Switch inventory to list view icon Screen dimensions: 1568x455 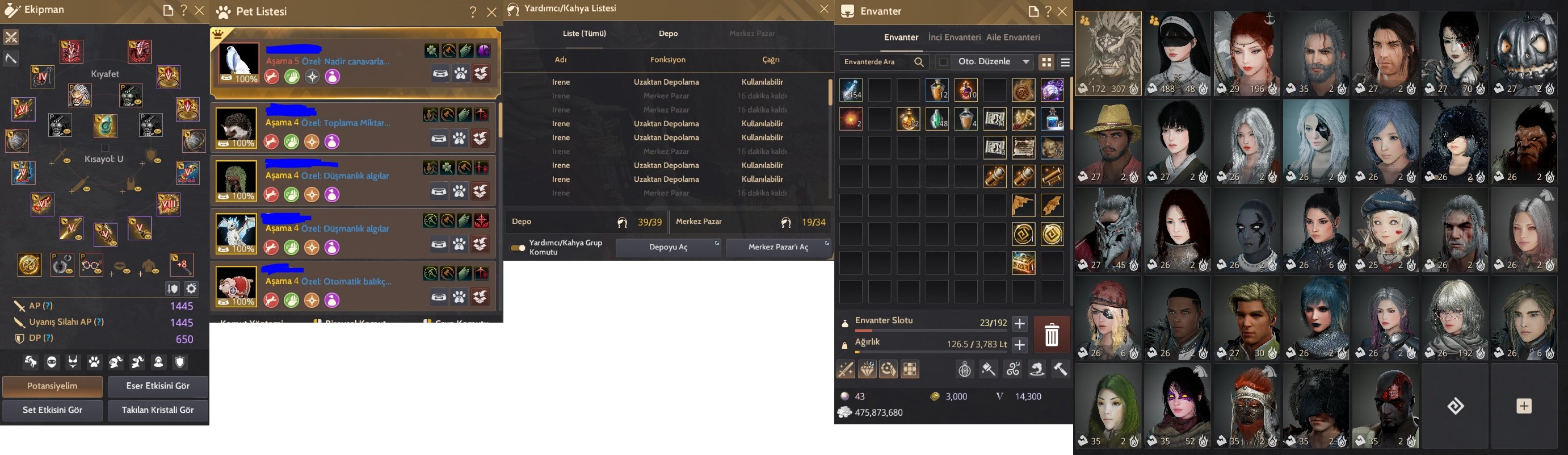pyautogui.click(x=1065, y=62)
